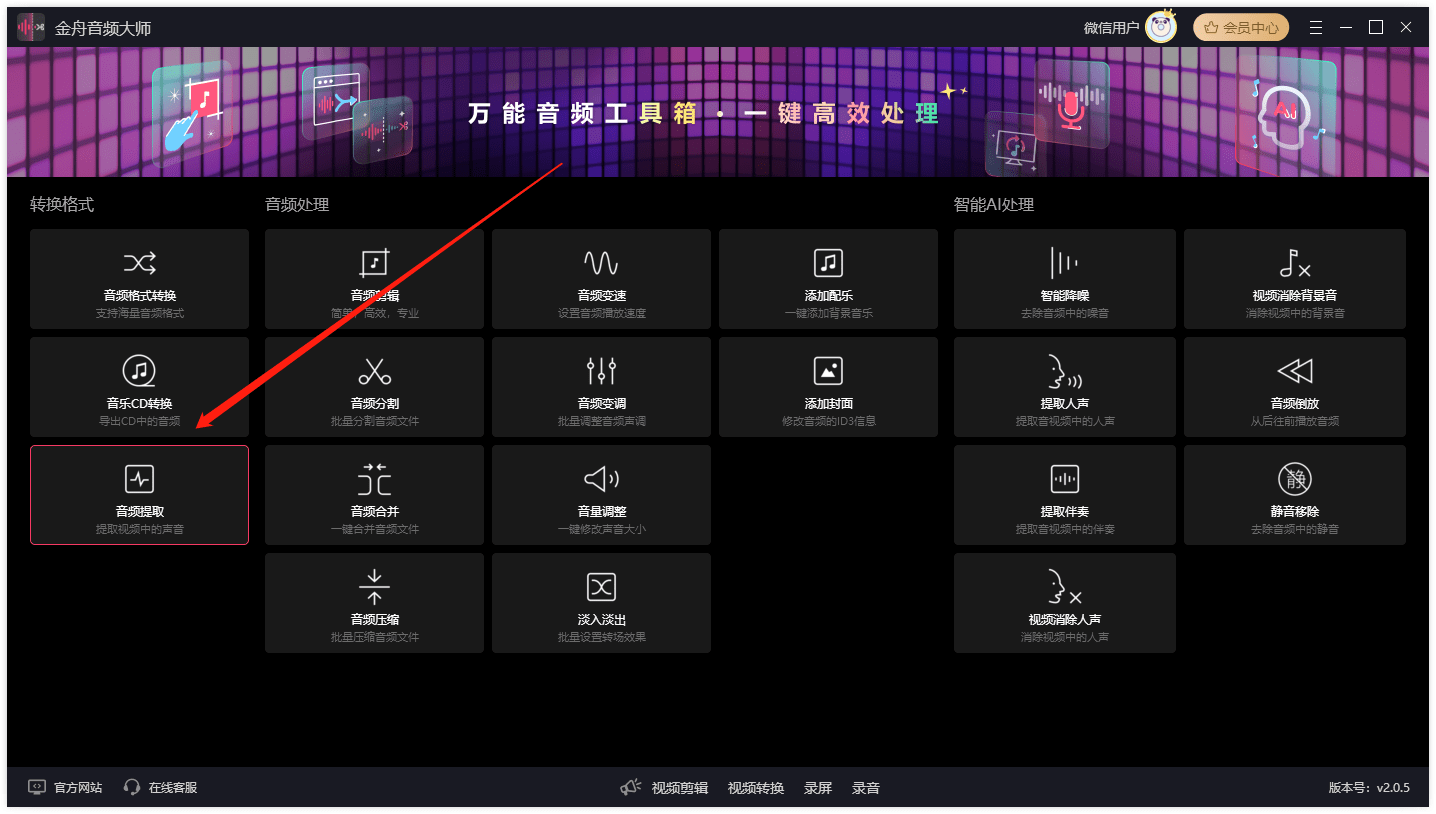The width and height of the screenshot is (1436, 814).
Task: Open the 音频格式转换 shuffle icon tool
Action: pos(139,264)
